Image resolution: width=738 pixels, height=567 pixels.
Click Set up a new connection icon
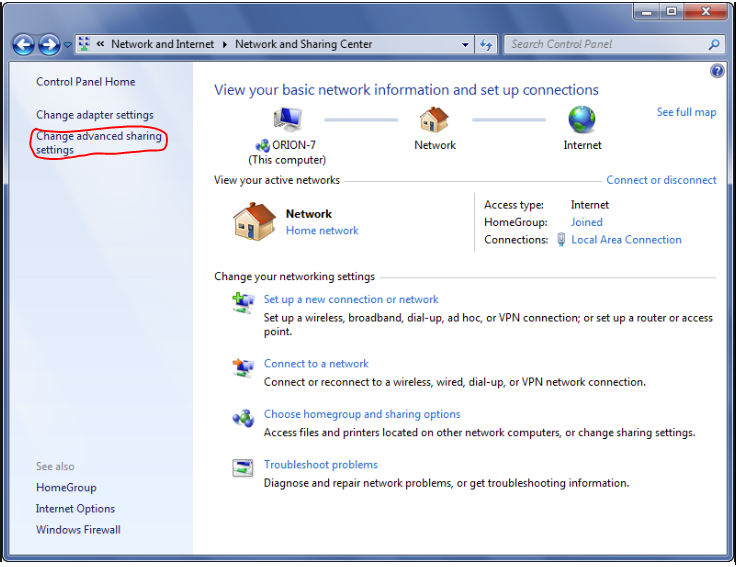coord(243,303)
